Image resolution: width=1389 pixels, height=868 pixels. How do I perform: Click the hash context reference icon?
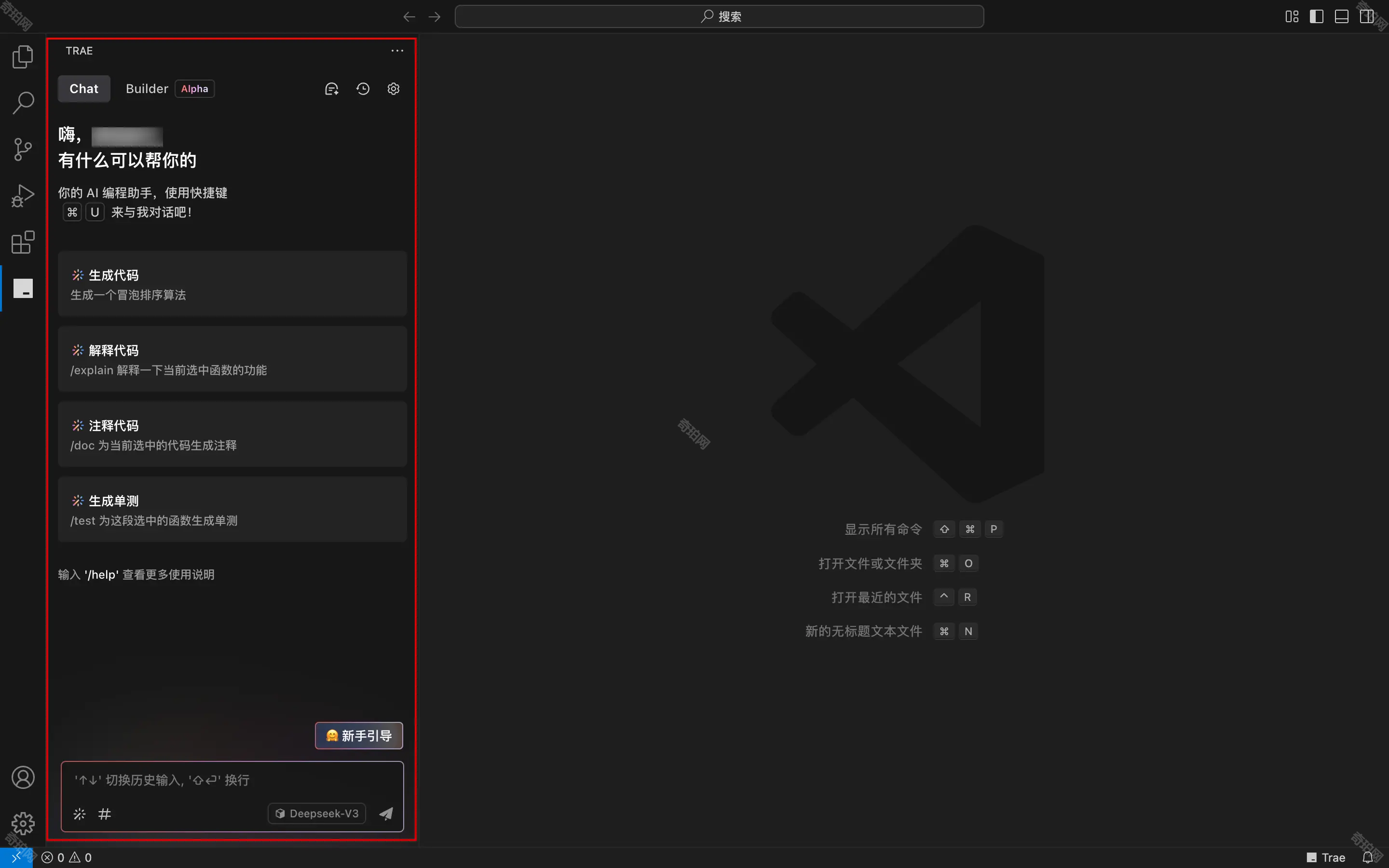coord(105,814)
